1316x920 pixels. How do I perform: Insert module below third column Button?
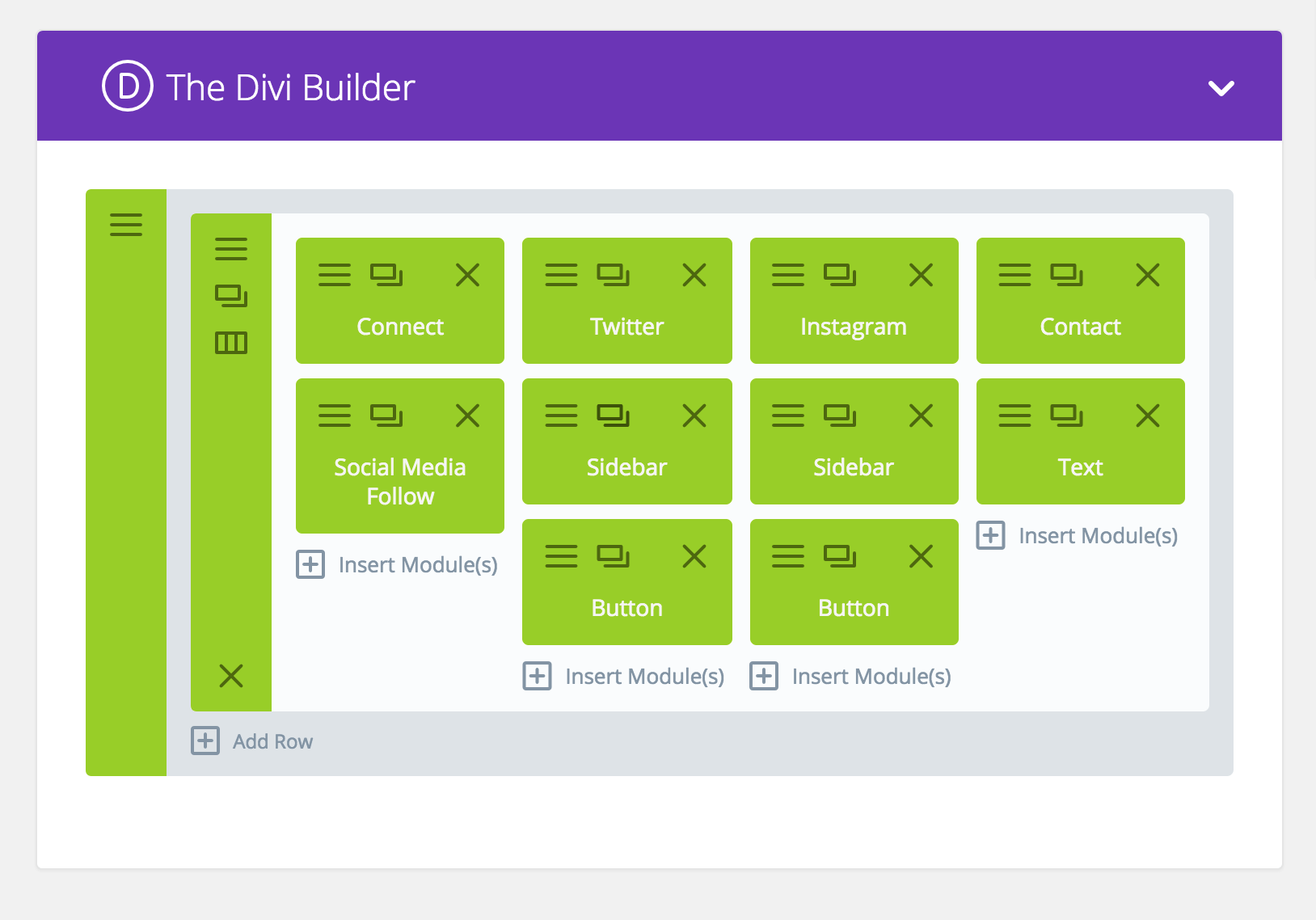(x=850, y=676)
